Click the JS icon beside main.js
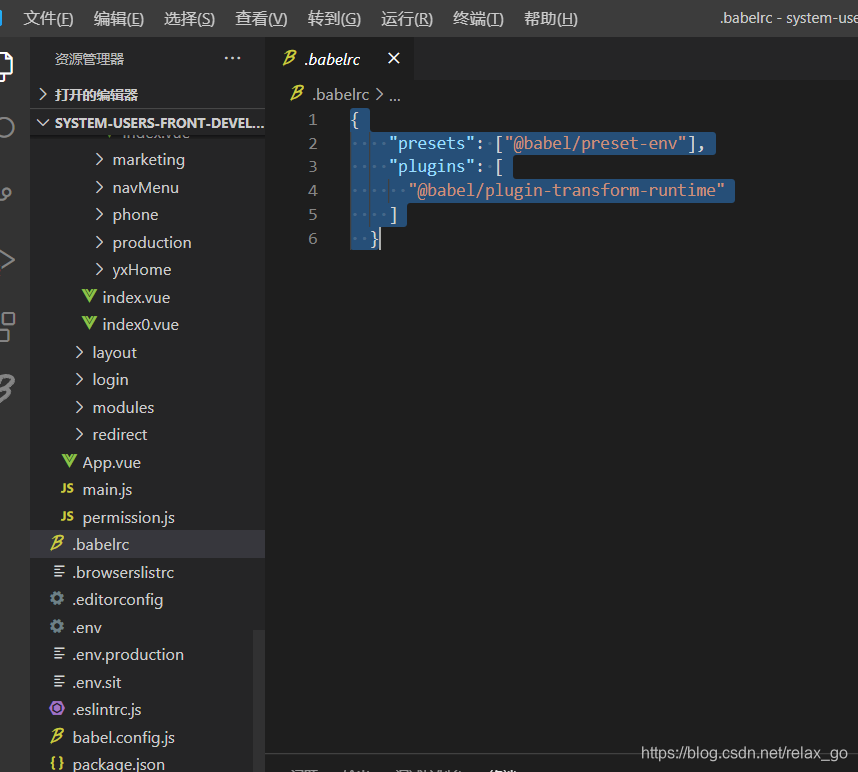This screenshot has width=858, height=772. pos(67,488)
